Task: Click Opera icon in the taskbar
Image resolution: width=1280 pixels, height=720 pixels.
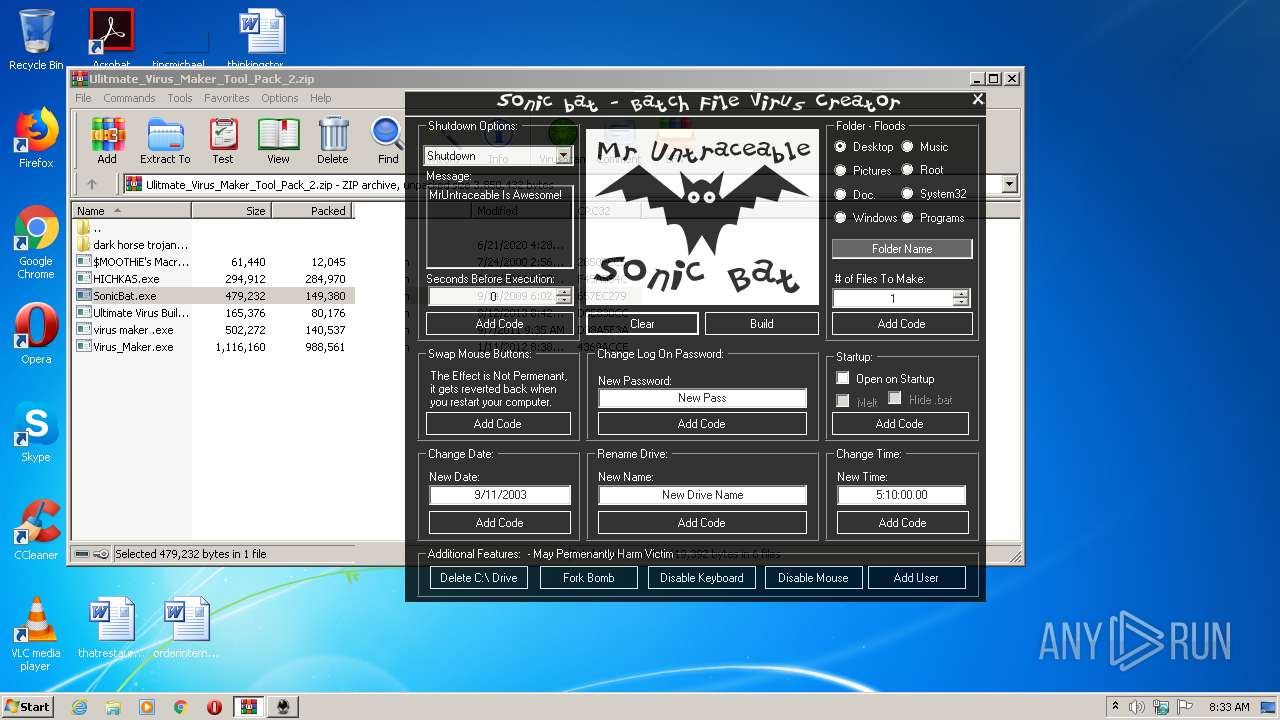Action: (x=214, y=707)
